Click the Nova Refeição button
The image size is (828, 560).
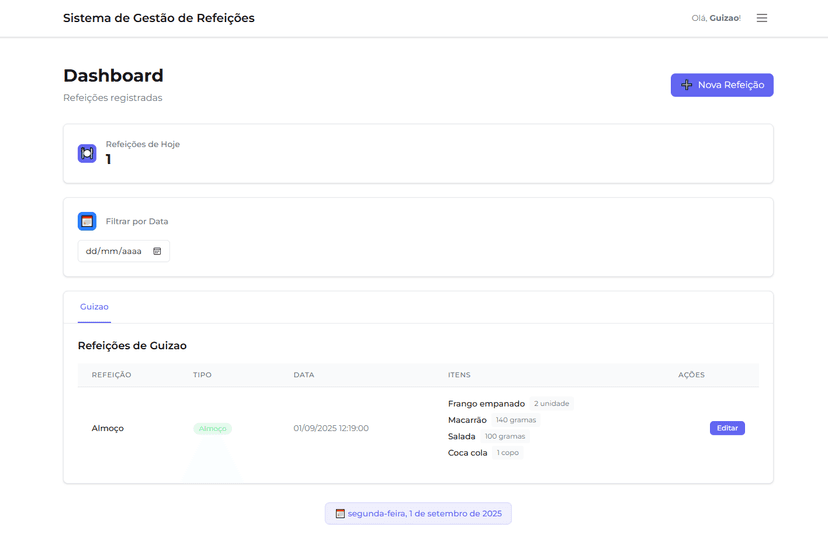click(721, 85)
